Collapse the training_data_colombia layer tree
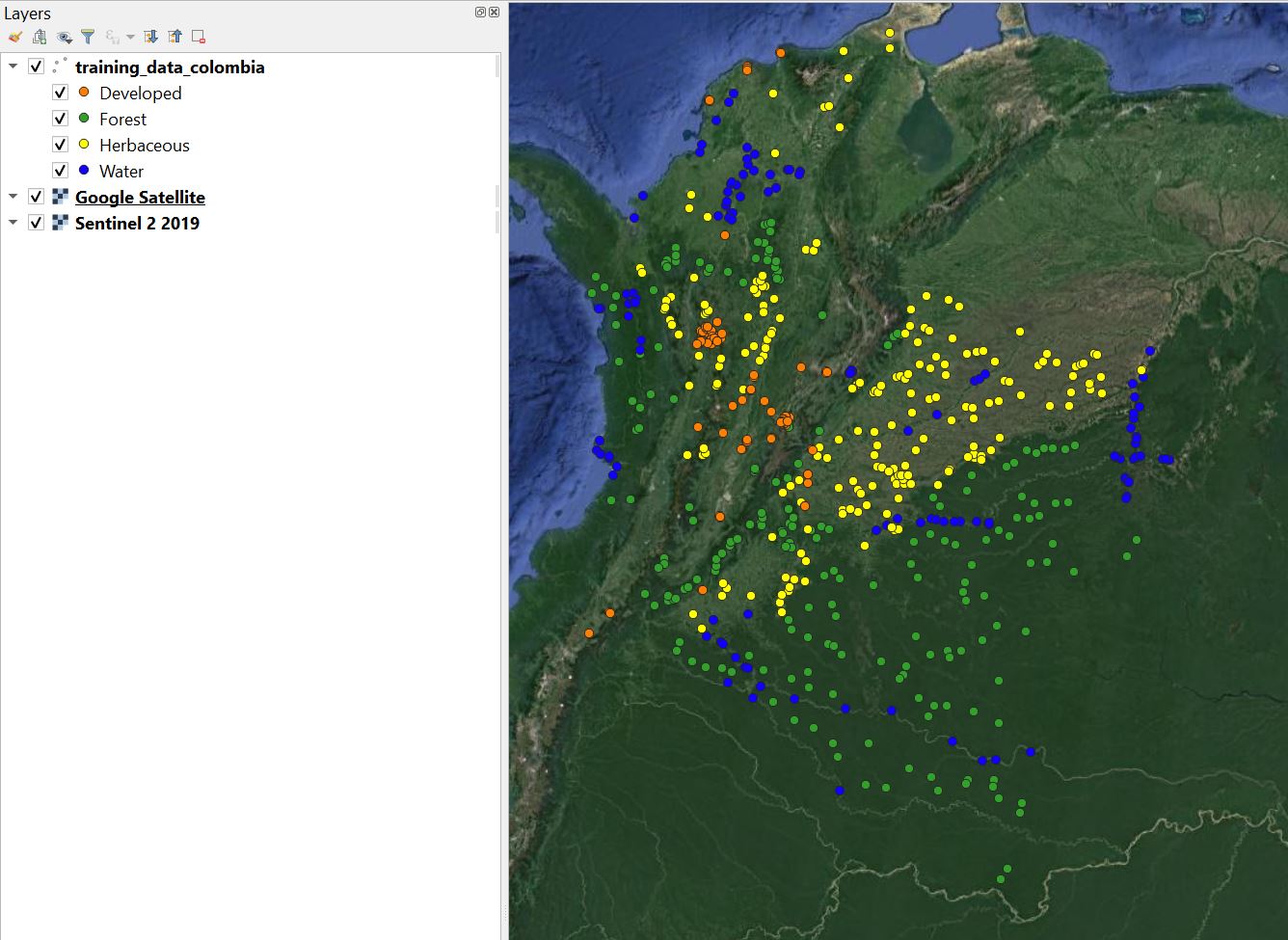The width and height of the screenshot is (1288, 940). pyautogui.click(x=13, y=67)
